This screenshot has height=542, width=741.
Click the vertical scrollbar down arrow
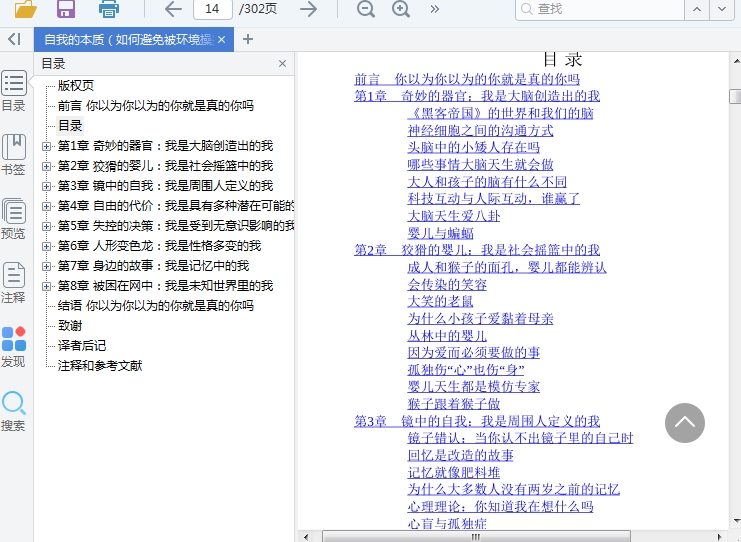pos(736,521)
